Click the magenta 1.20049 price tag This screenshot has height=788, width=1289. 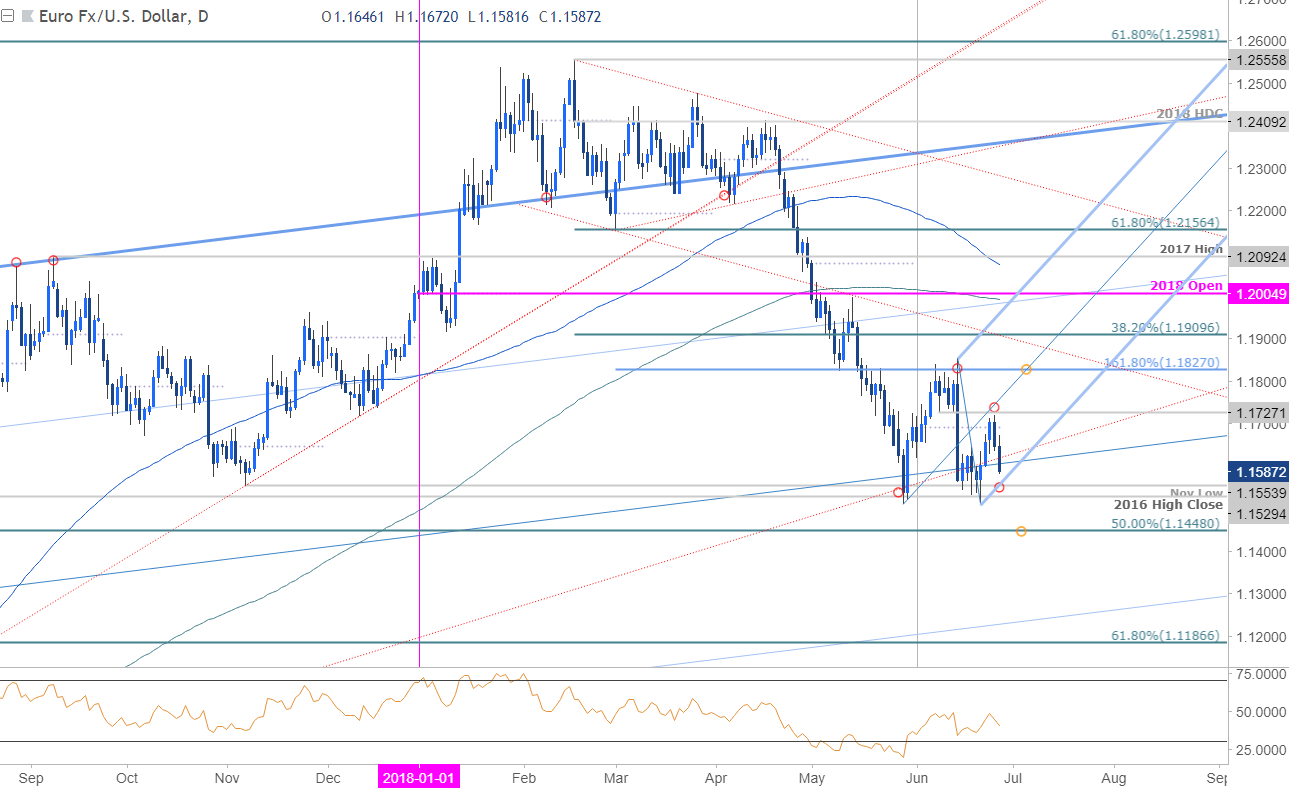[1261, 294]
